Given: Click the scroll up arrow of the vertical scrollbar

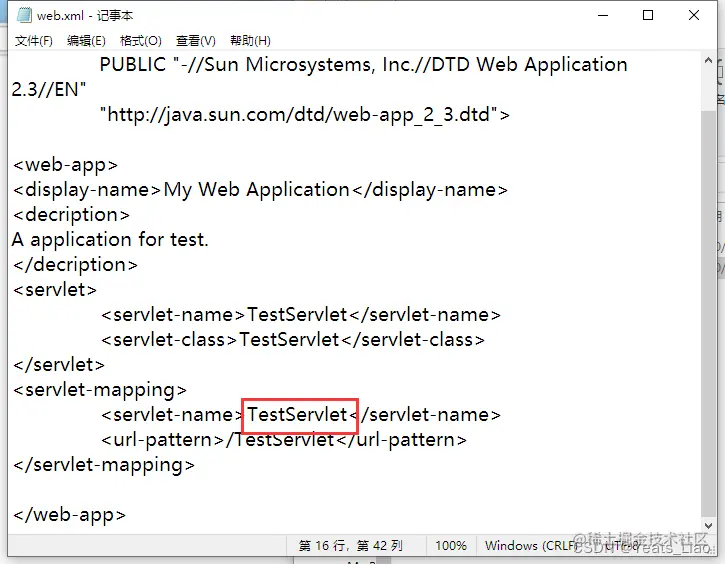Looking at the screenshot, I should tap(708, 61).
